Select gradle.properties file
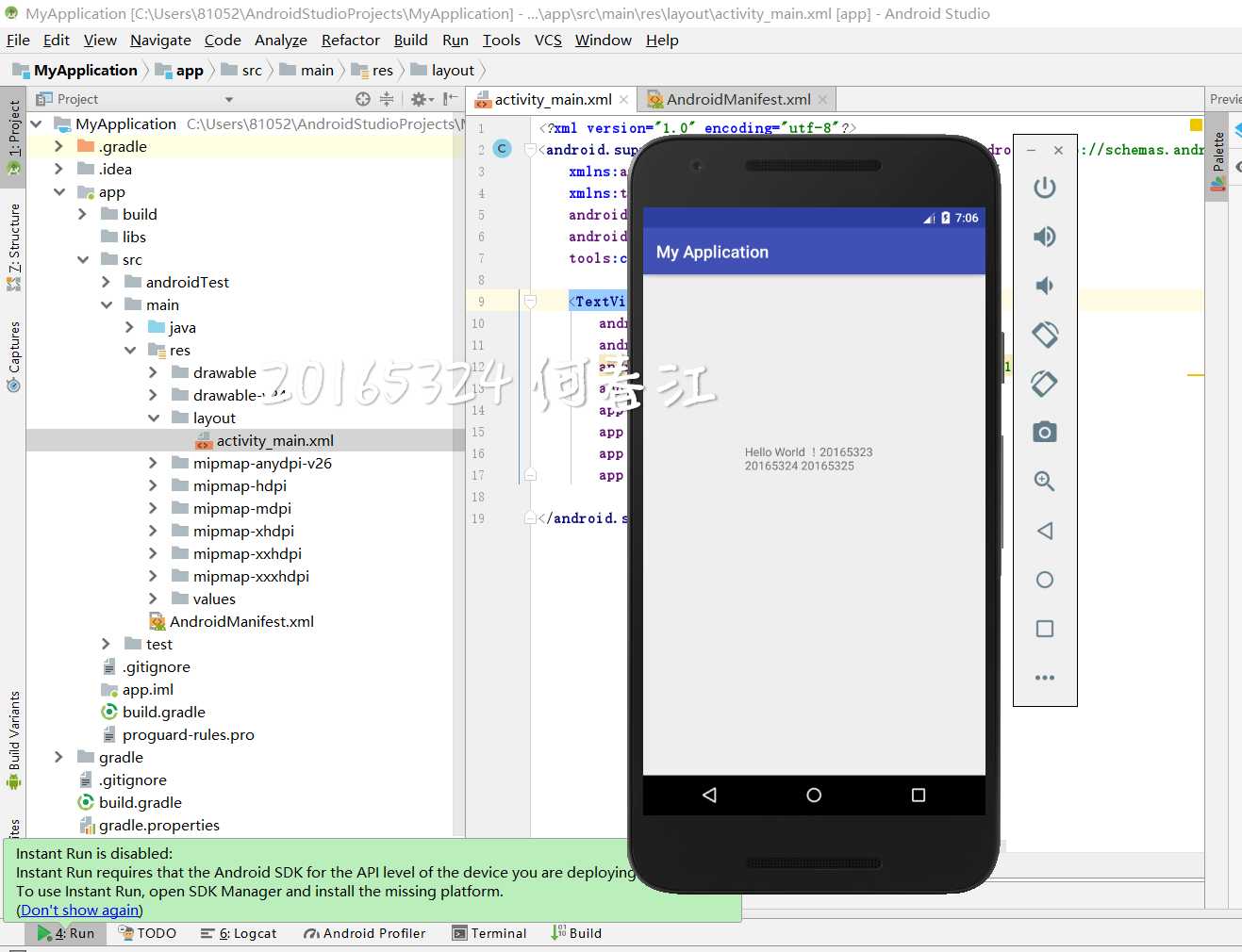 pyautogui.click(x=150, y=826)
